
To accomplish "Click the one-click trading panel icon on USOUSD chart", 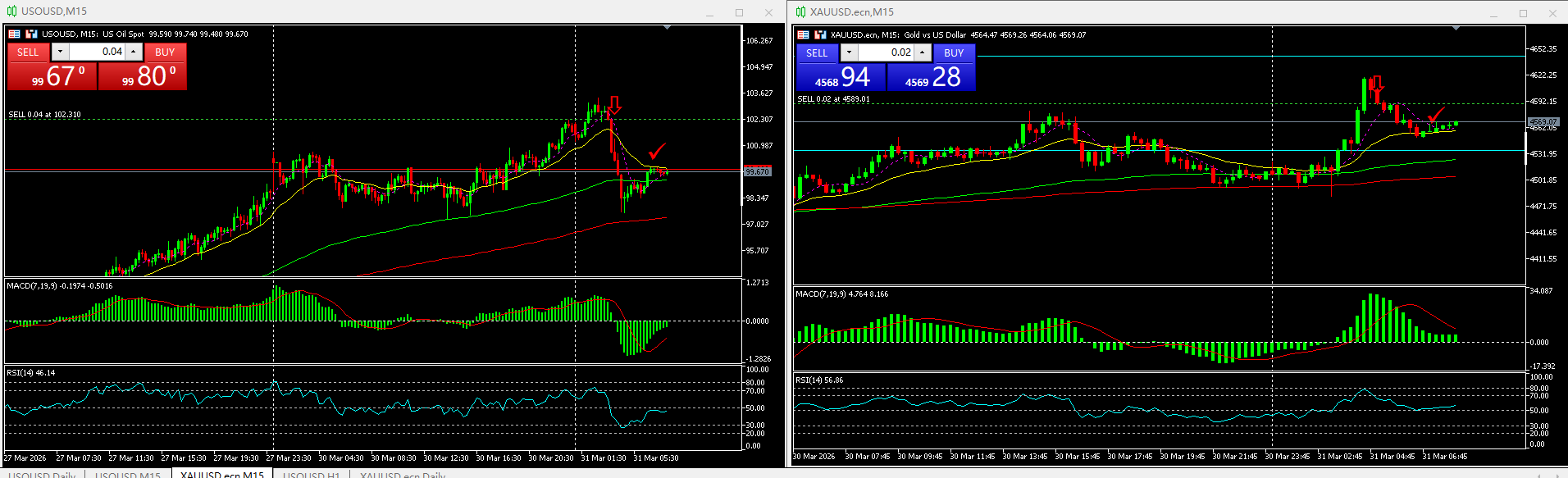I will coord(14,34).
